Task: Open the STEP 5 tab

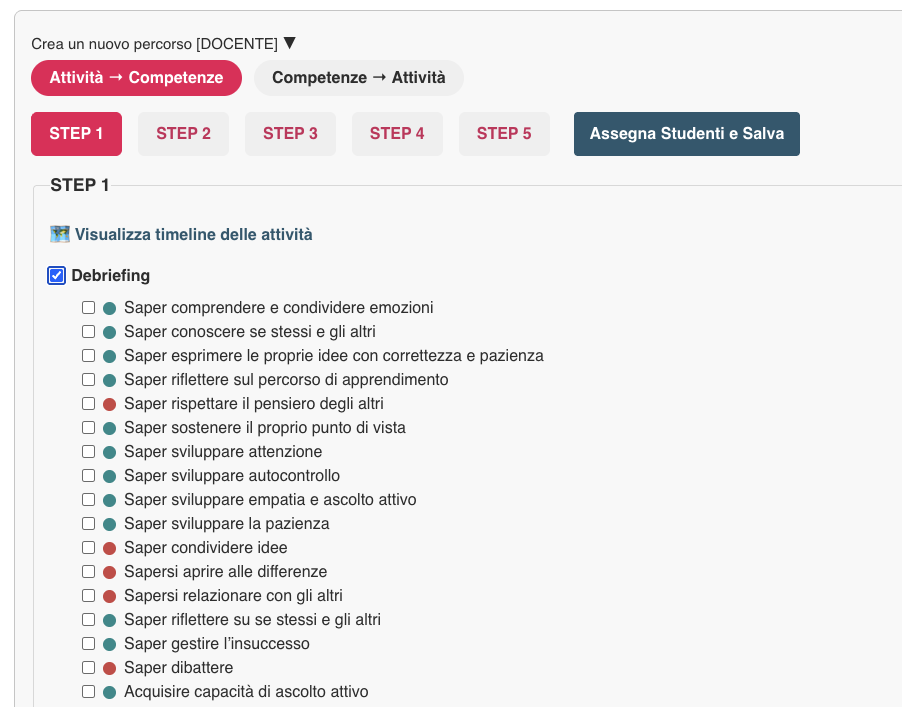Action: pyautogui.click(x=504, y=134)
